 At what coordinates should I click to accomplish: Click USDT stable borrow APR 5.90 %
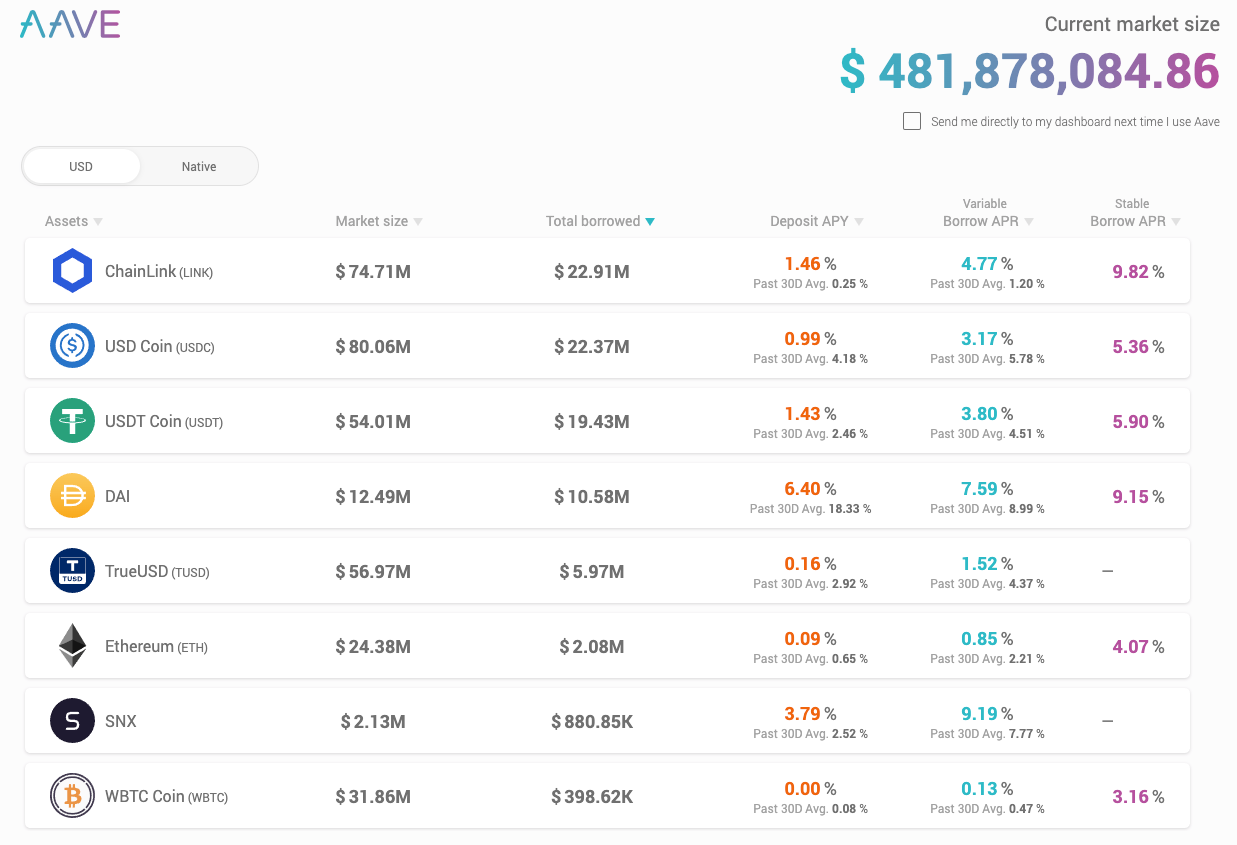[1138, 421]
